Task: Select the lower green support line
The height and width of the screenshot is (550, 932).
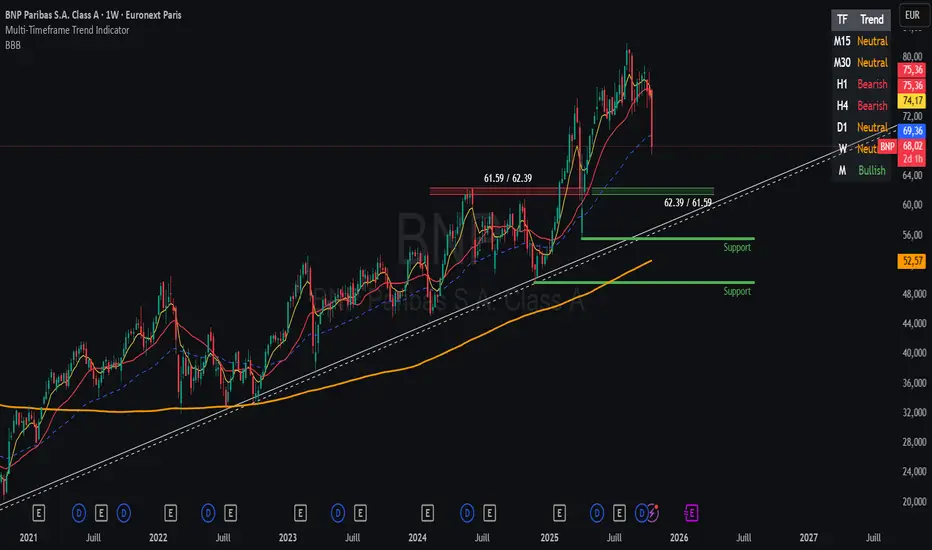Action: (x=644, y=282)
